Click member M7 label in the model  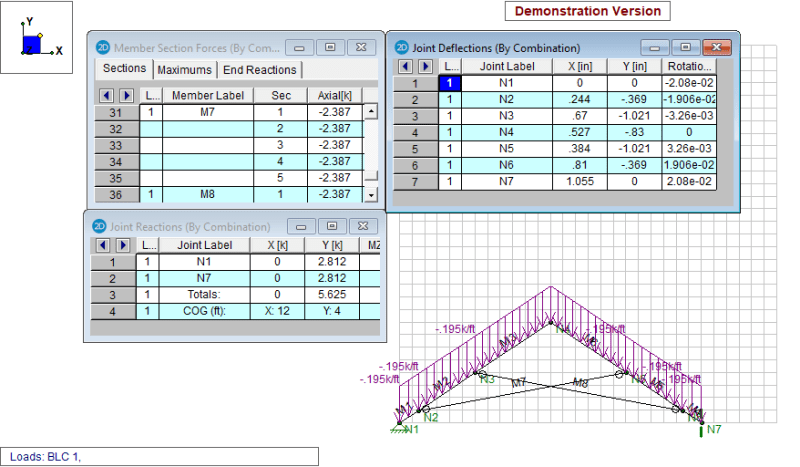pyautogui.click(x=518, y=382)
